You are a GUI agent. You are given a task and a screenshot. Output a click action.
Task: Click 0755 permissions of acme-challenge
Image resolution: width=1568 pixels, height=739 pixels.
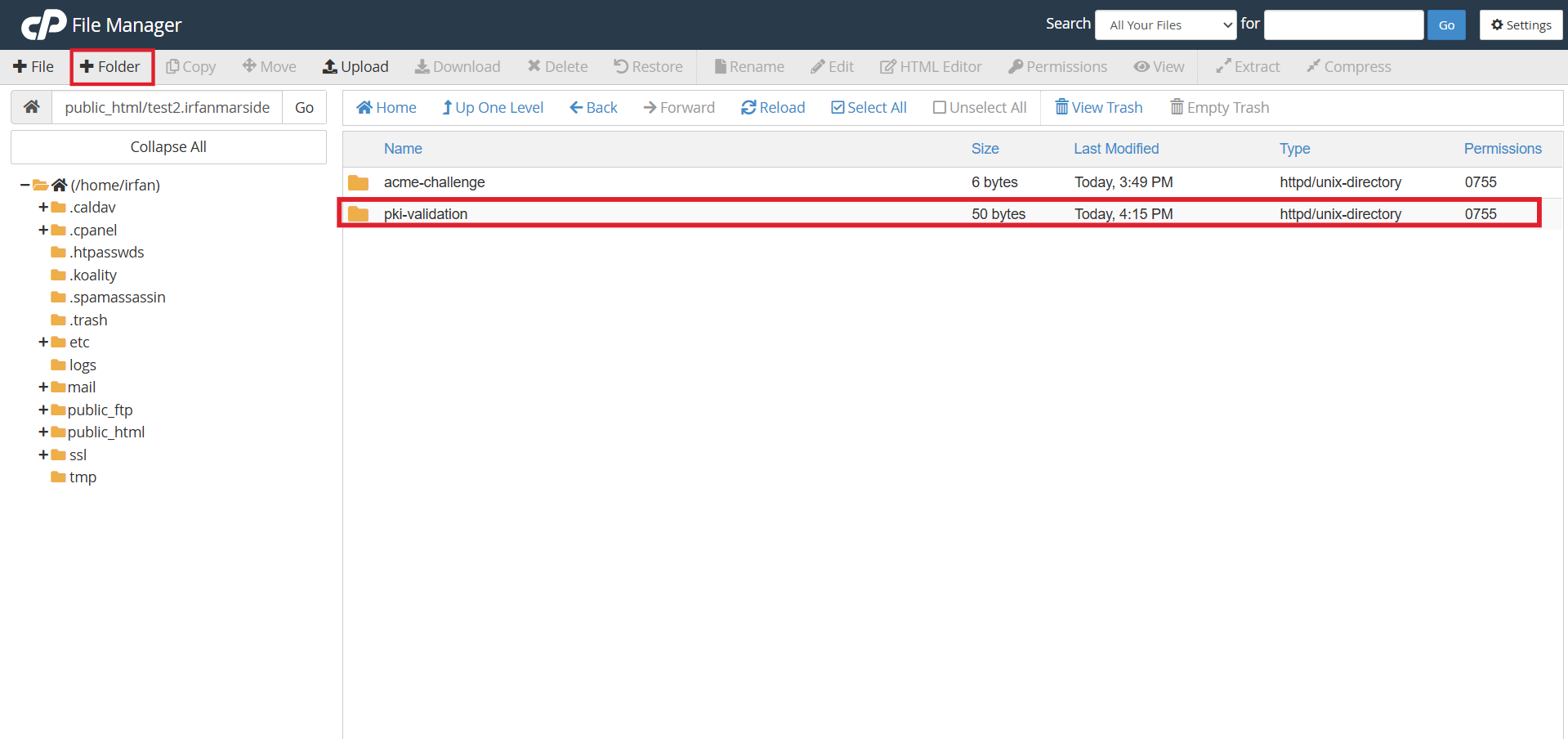click(x=1481, y=182)
